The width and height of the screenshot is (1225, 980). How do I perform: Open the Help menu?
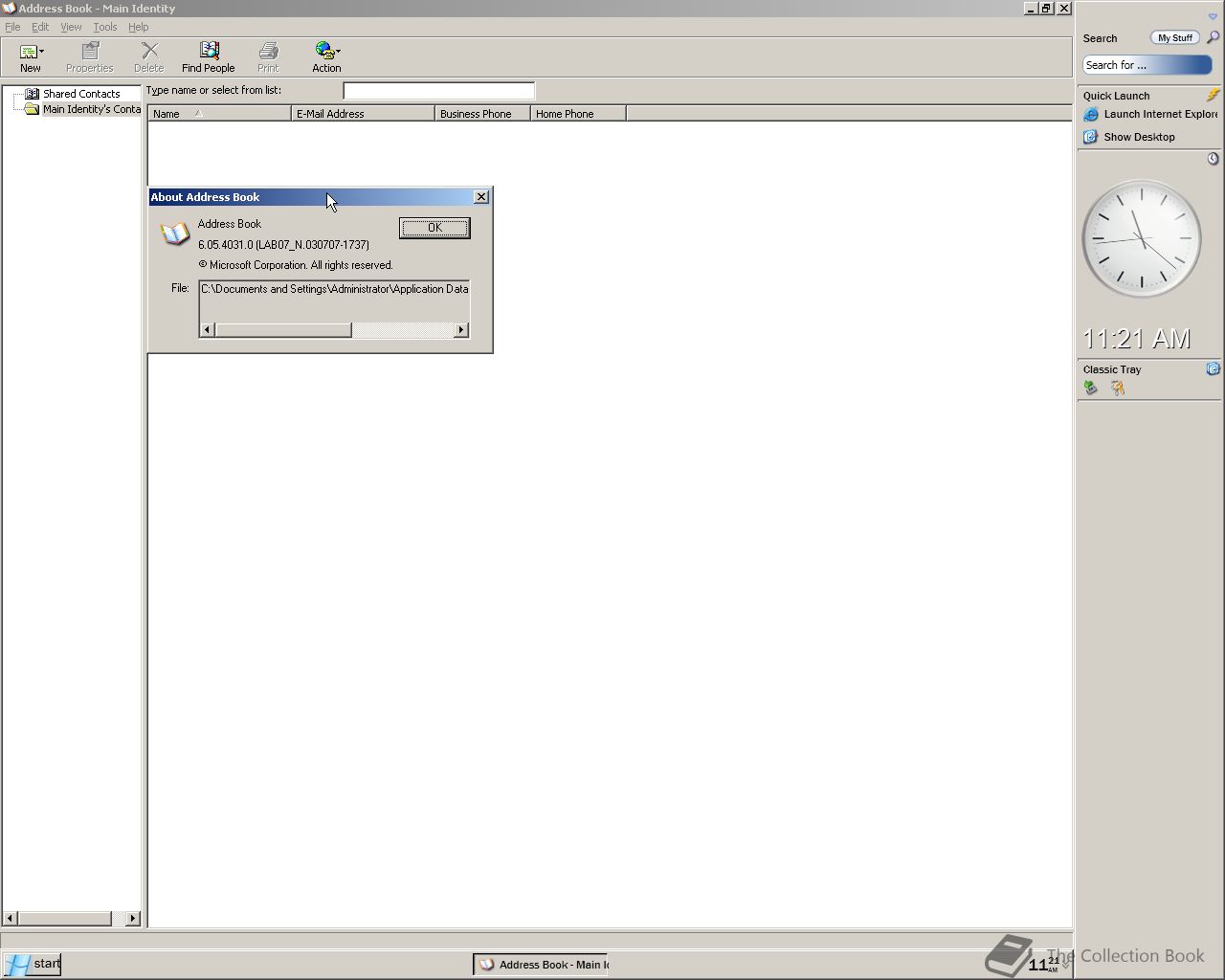click(x=139, y=27)
